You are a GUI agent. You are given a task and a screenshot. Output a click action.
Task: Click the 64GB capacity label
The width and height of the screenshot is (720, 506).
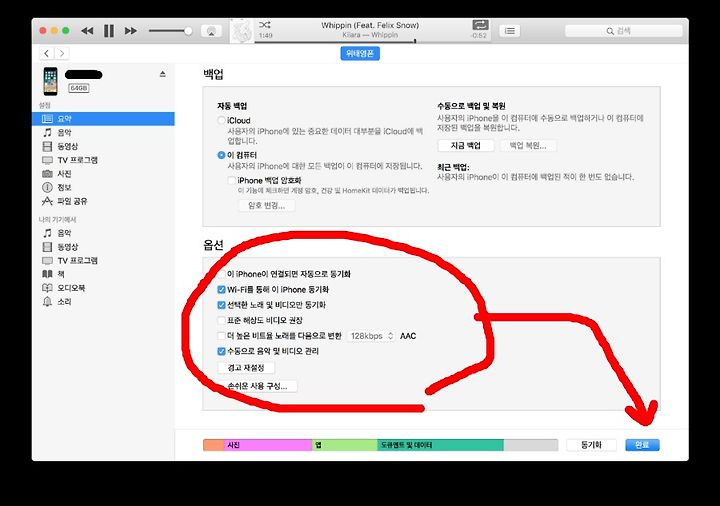79,88
